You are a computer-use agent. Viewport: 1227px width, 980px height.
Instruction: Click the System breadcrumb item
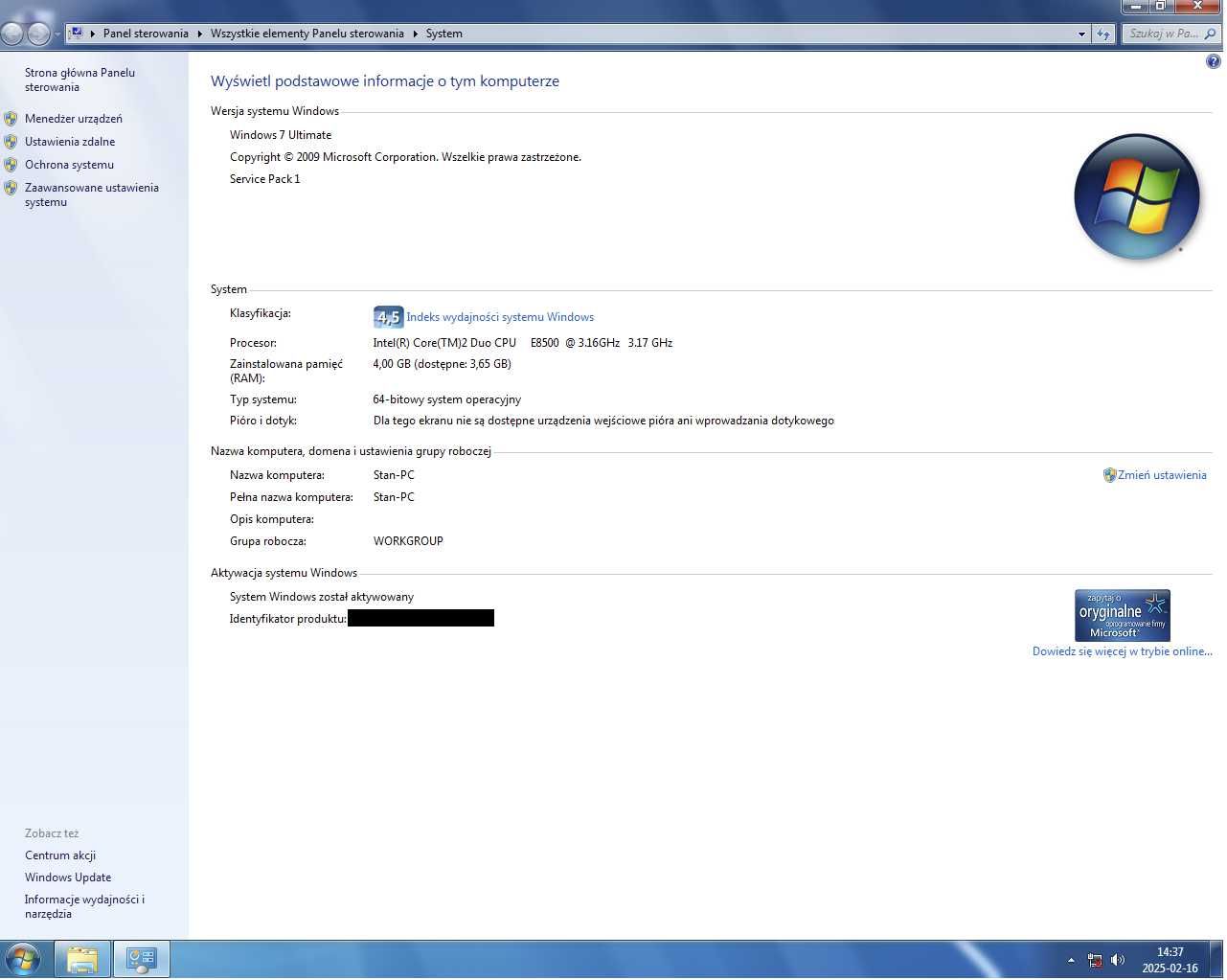pyautogui.click(x=444, y=34)
